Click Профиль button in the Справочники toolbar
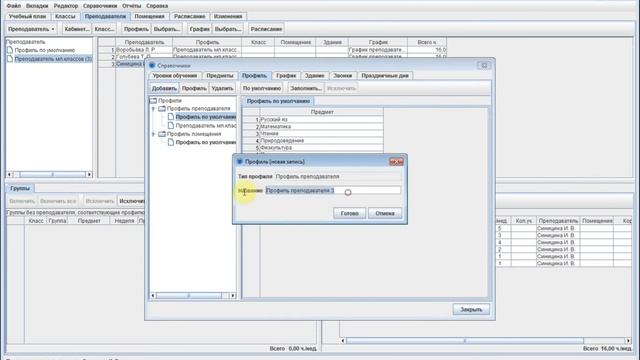This screenshot has height=360, width=640. (x=194, y=88)
